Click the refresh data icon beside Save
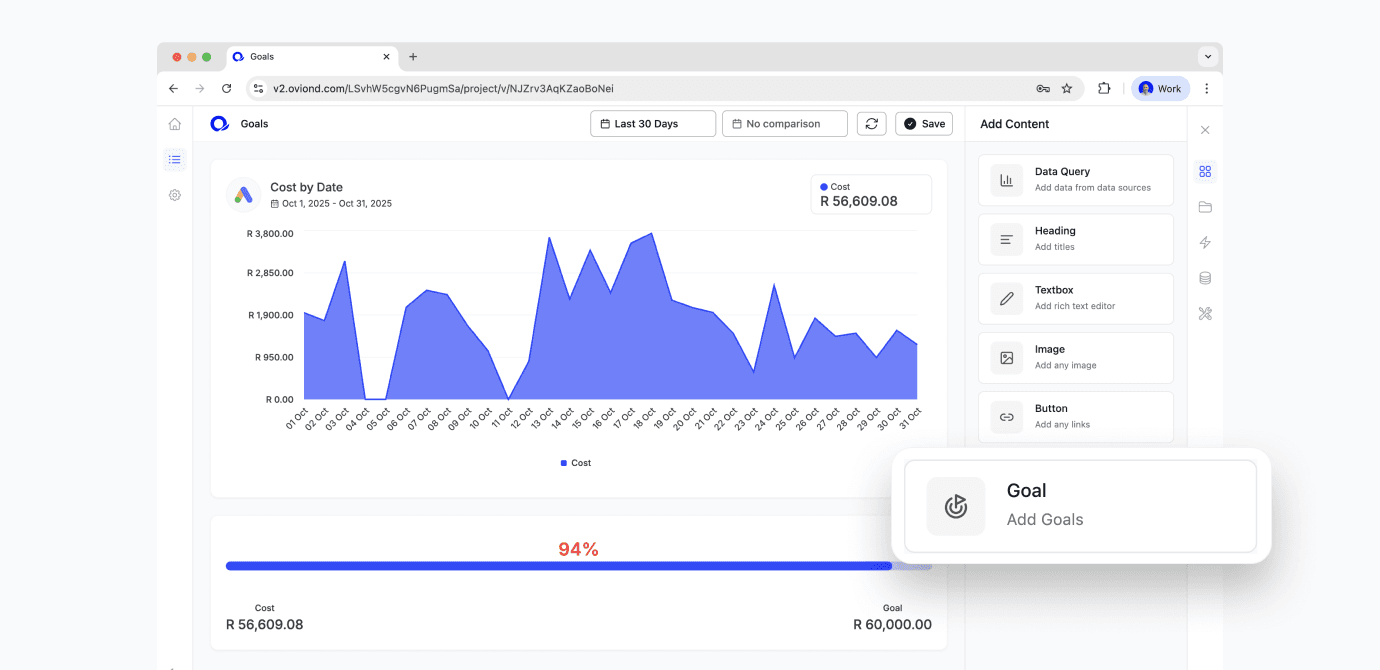The height and width of the screenshot is (670, 1380). [871, 123]
